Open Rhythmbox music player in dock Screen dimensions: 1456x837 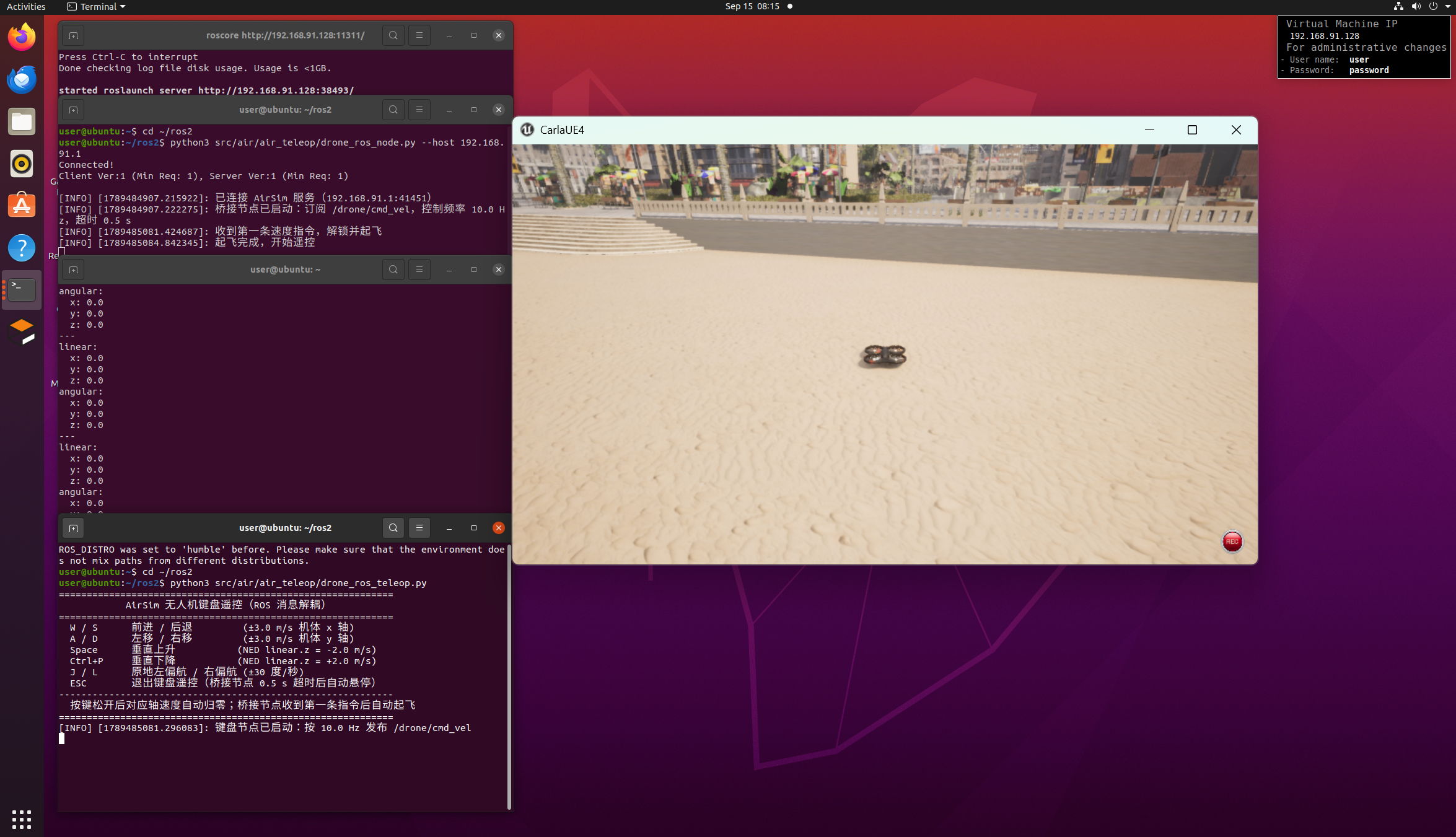tap(22, 164)
